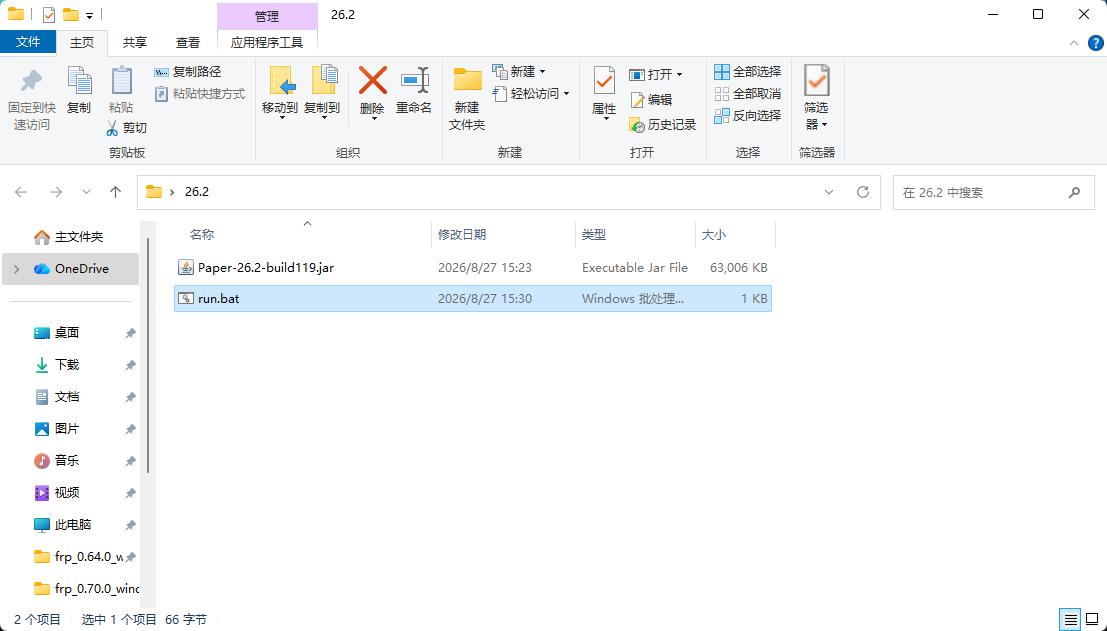Open the New item (新建) dropdown
This screenshot has width=1107, height=631.
point(519,71)
